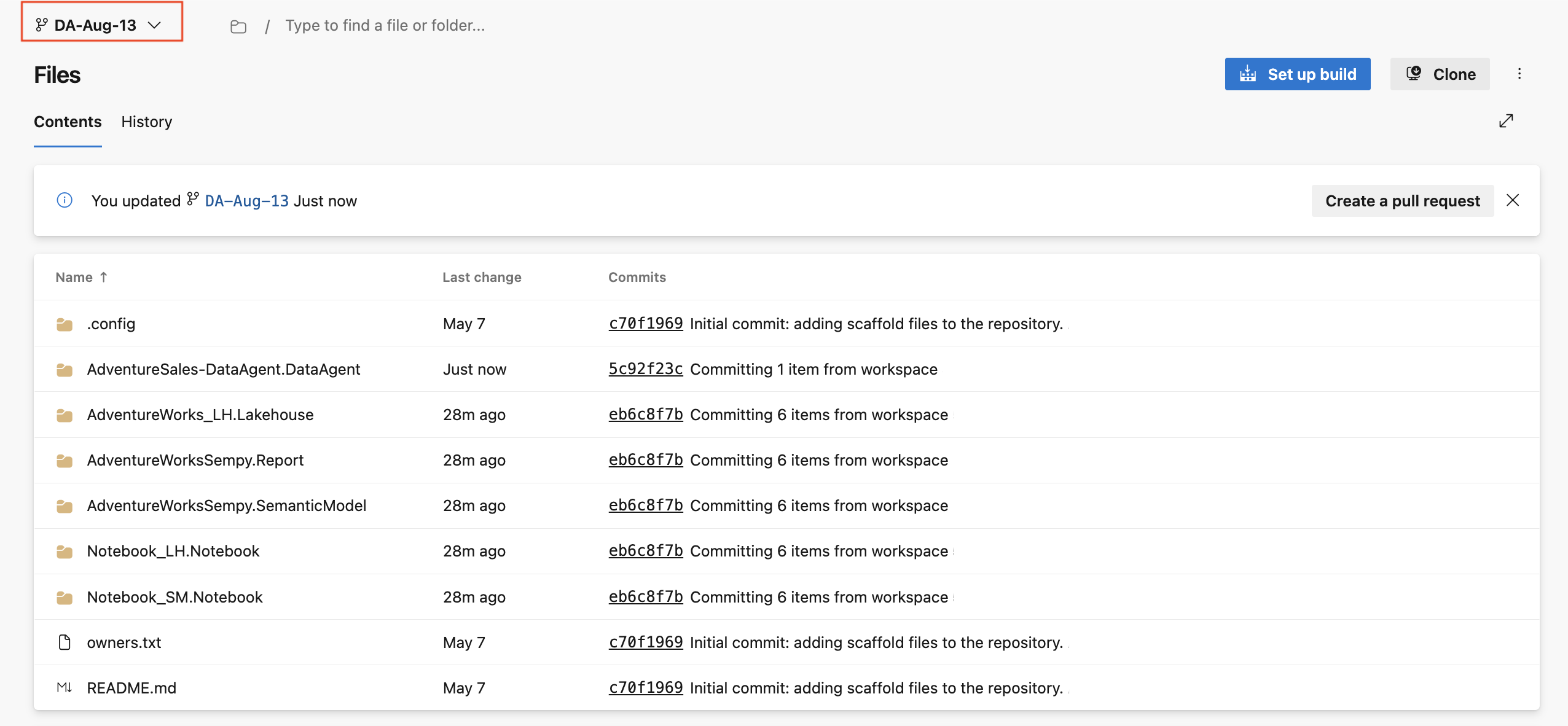This screenshot has height=726, width=1568.
Task: Click the repository root folder icon
Action: (x=238, y=26)
